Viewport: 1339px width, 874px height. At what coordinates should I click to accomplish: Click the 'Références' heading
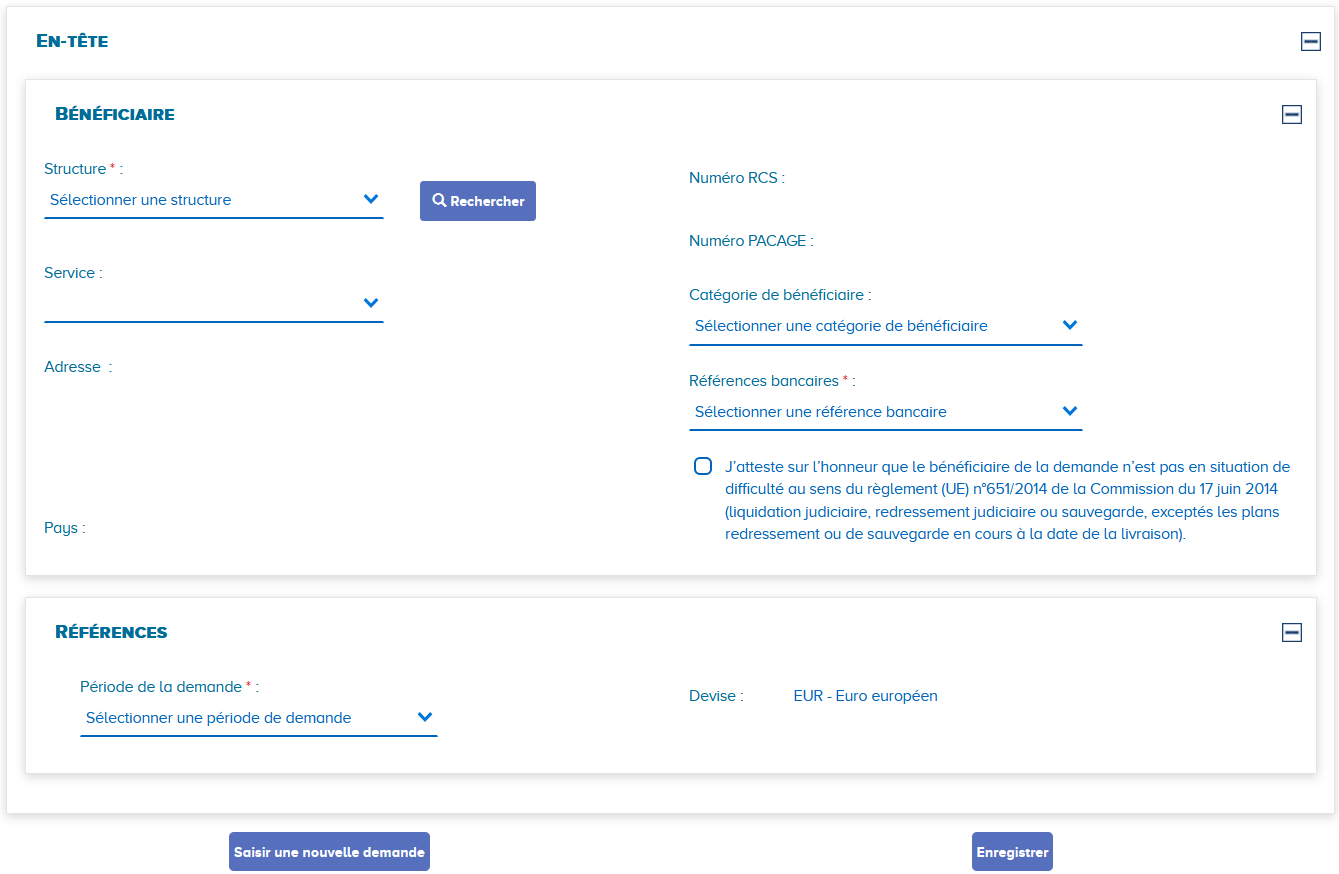click(x=111, y=632)
